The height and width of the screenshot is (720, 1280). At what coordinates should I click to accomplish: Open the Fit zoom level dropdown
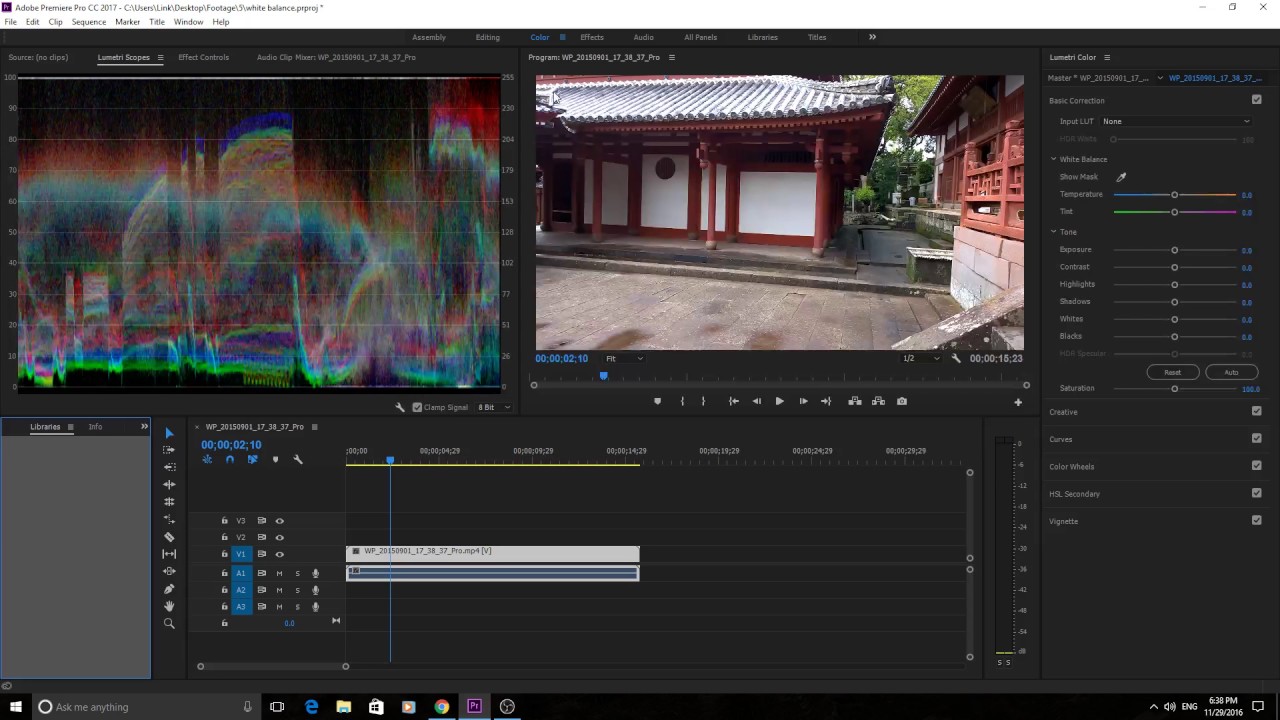coord(624,358)
